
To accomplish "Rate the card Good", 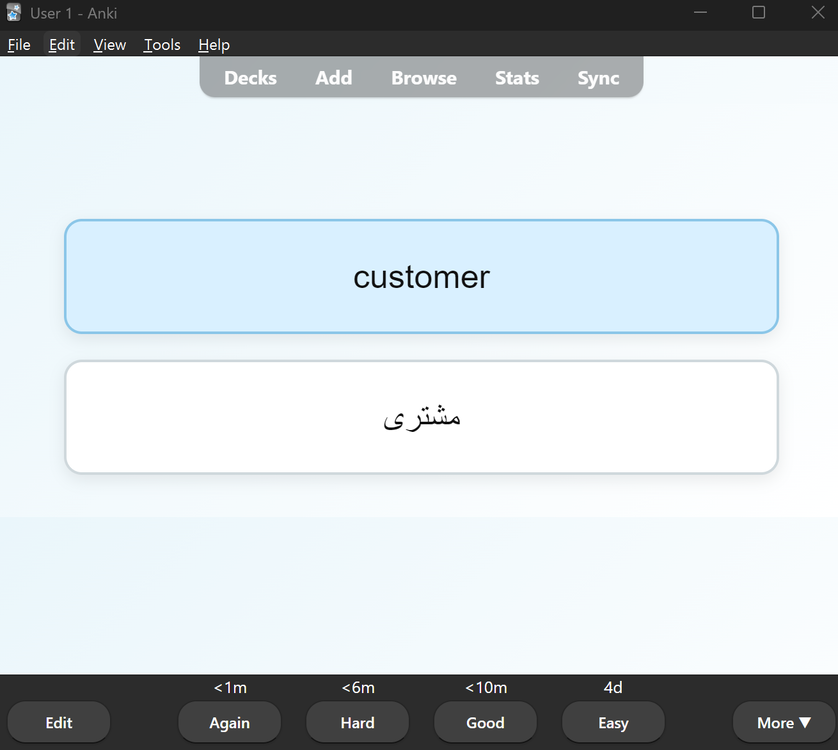I will [485, 723].
